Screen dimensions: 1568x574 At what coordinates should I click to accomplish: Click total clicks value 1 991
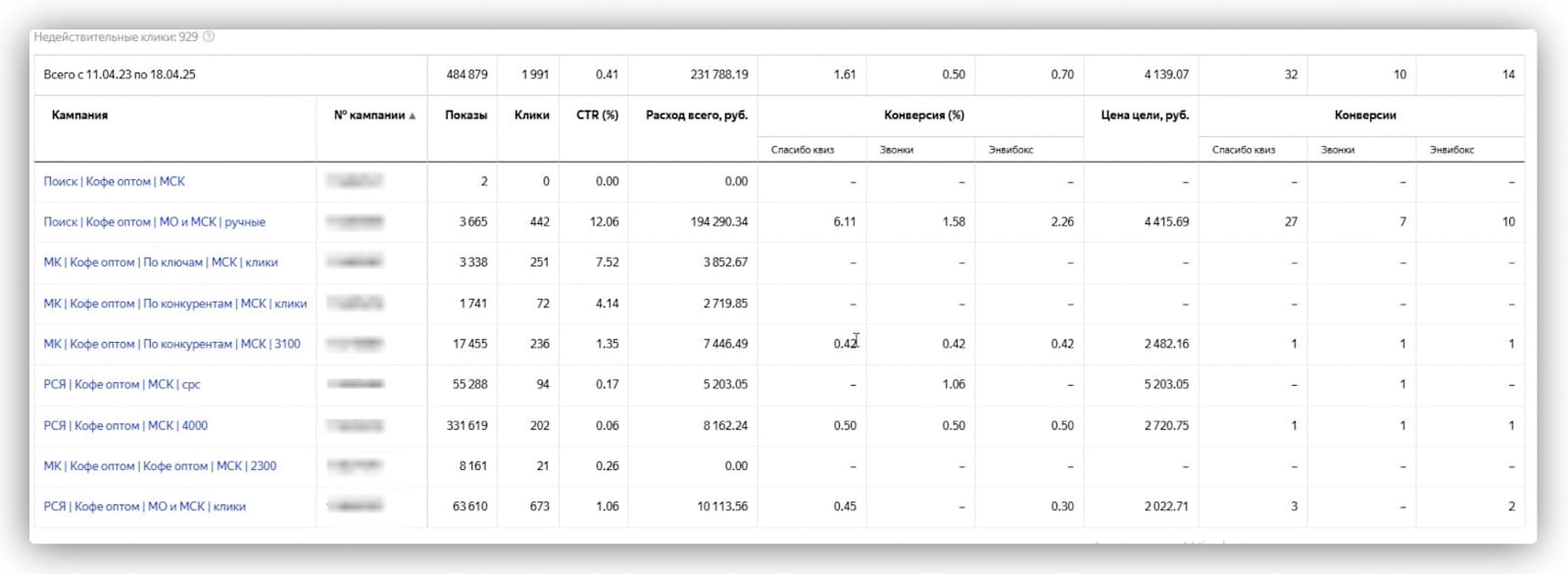[x=535, y=74]
